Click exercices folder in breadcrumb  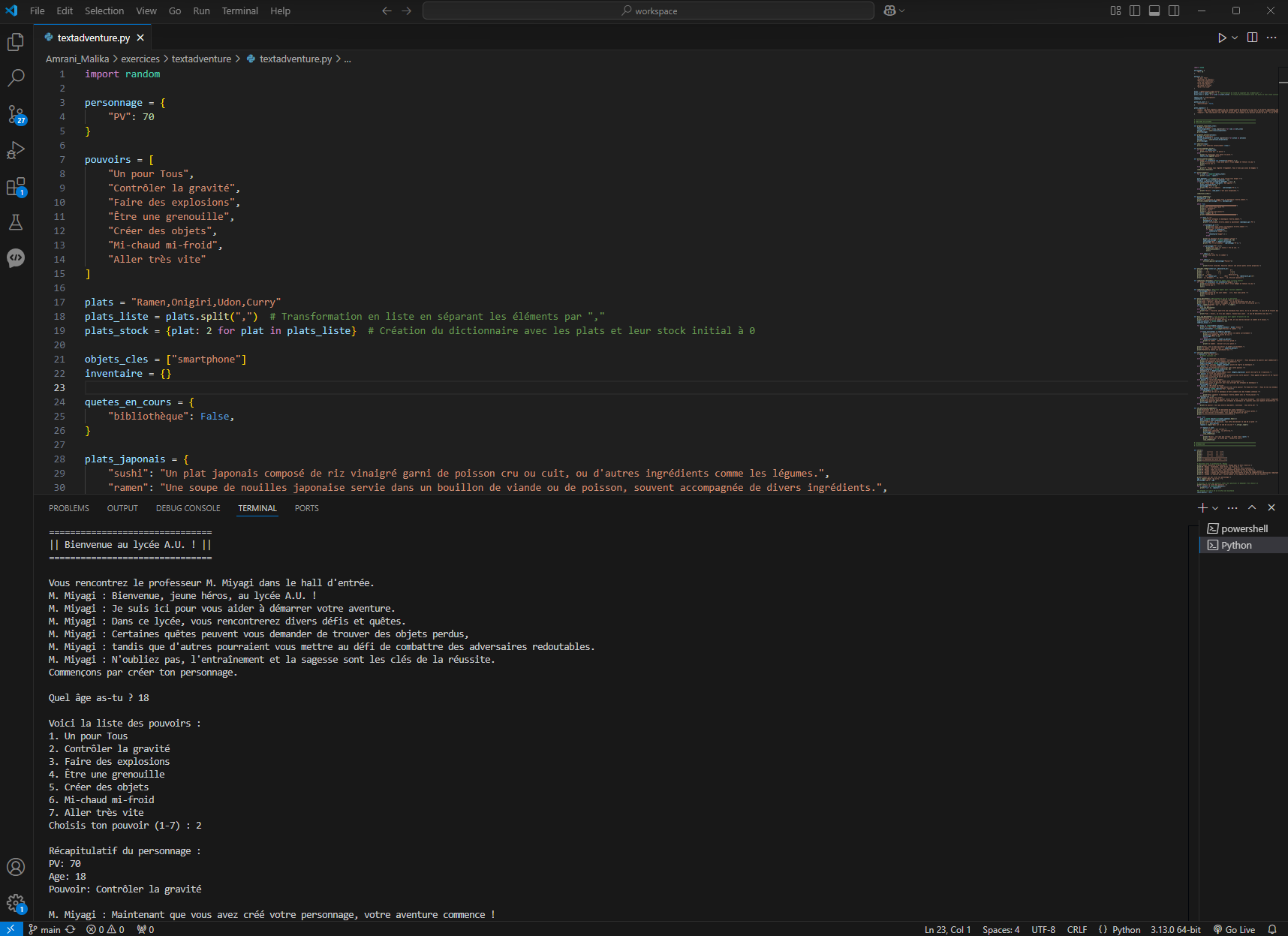click(x=140, y=59)
